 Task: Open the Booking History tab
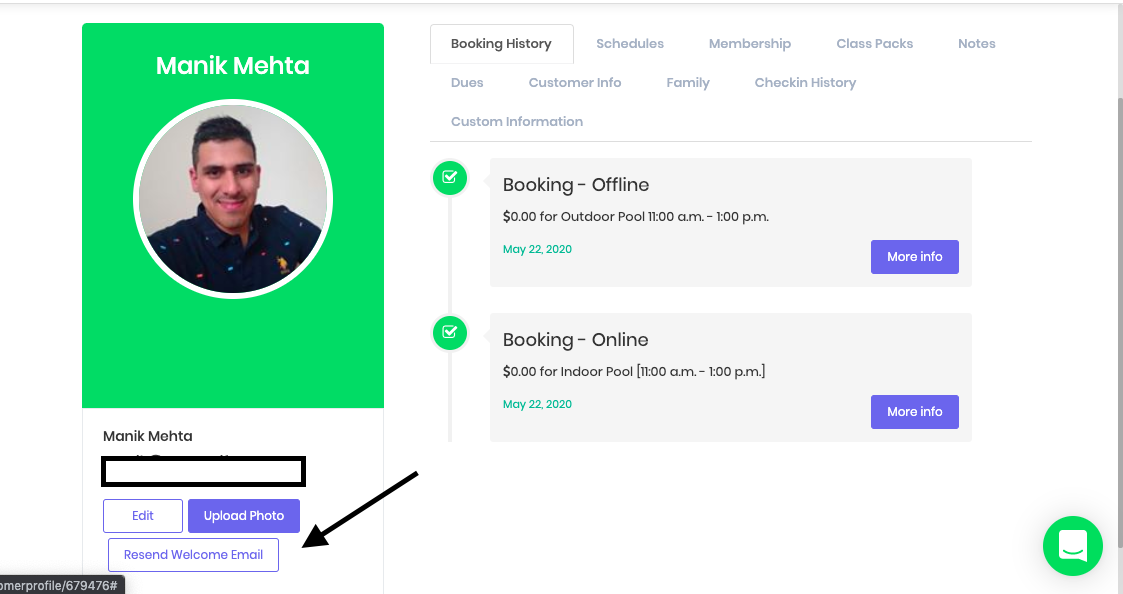click(501, 44)
